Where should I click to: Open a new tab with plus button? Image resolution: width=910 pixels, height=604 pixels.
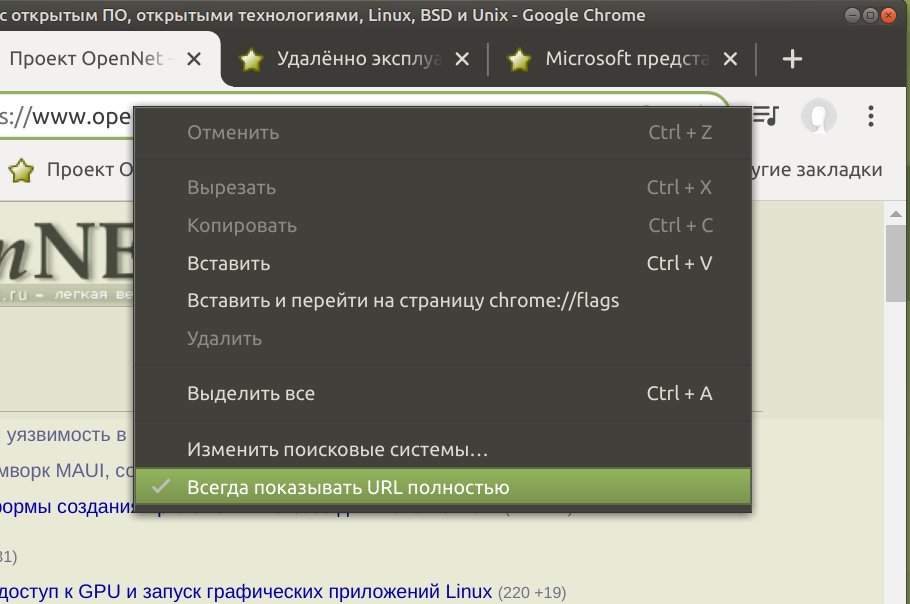[792, 60]
